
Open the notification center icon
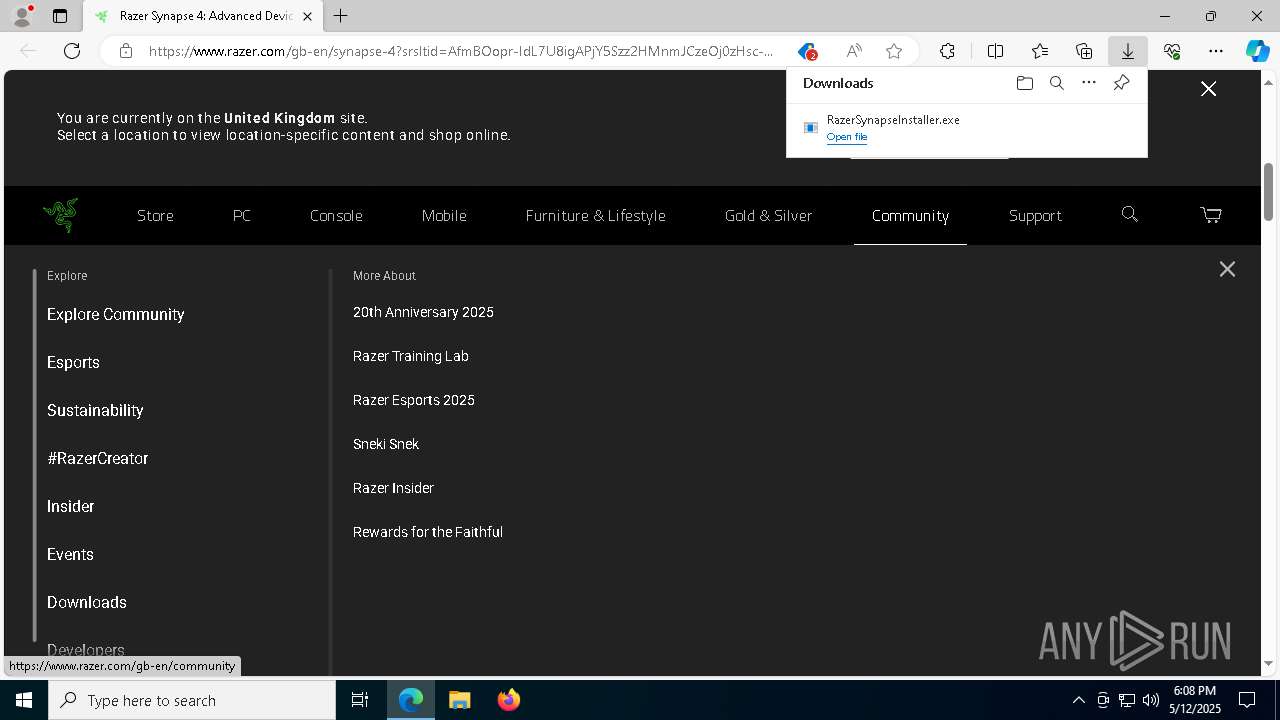pyautogui.click(x=1247, y=700)
